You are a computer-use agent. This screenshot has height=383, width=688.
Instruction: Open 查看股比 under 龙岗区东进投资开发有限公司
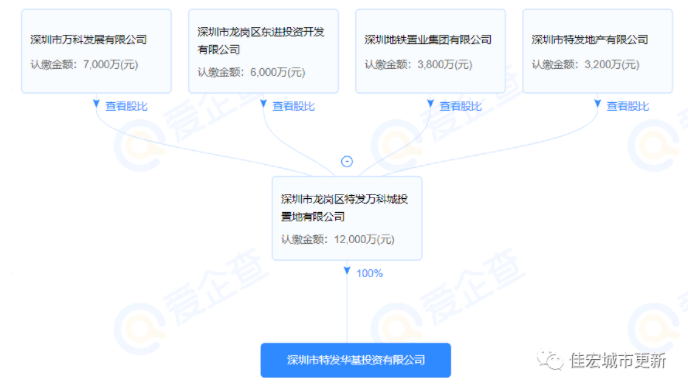294,106
